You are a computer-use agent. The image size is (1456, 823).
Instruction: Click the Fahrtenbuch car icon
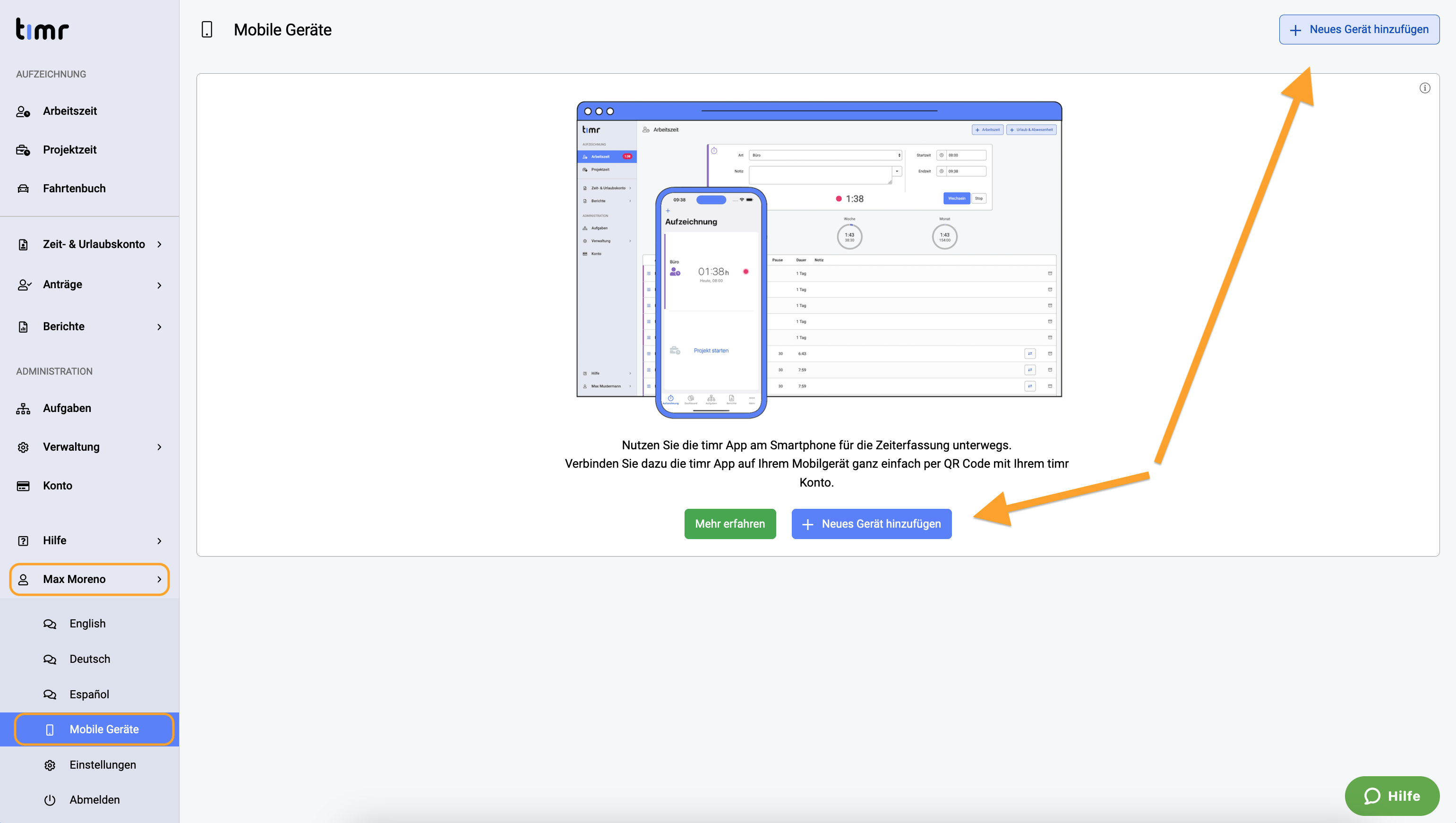click(x=23, y=188)
